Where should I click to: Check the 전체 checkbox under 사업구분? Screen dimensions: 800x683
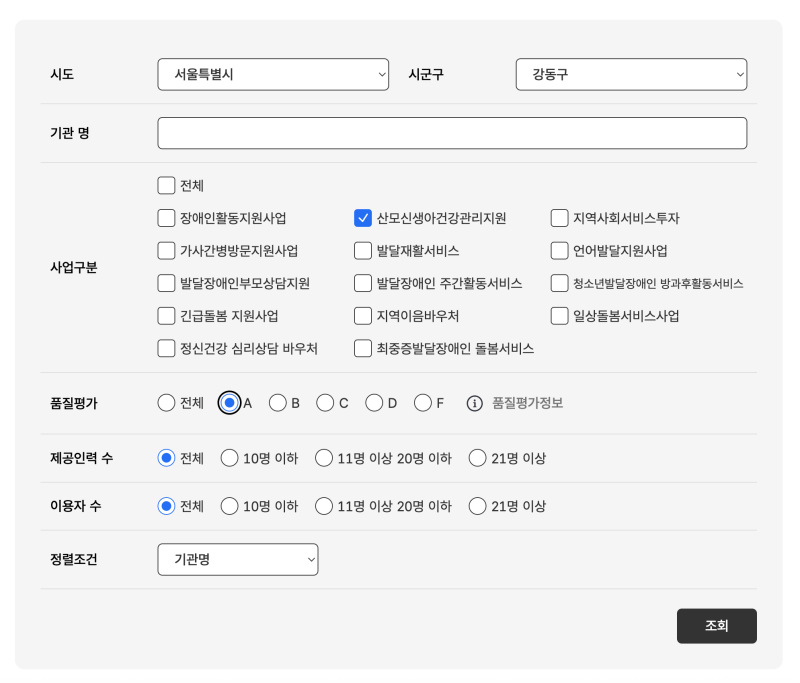click(x=166, y=186)
